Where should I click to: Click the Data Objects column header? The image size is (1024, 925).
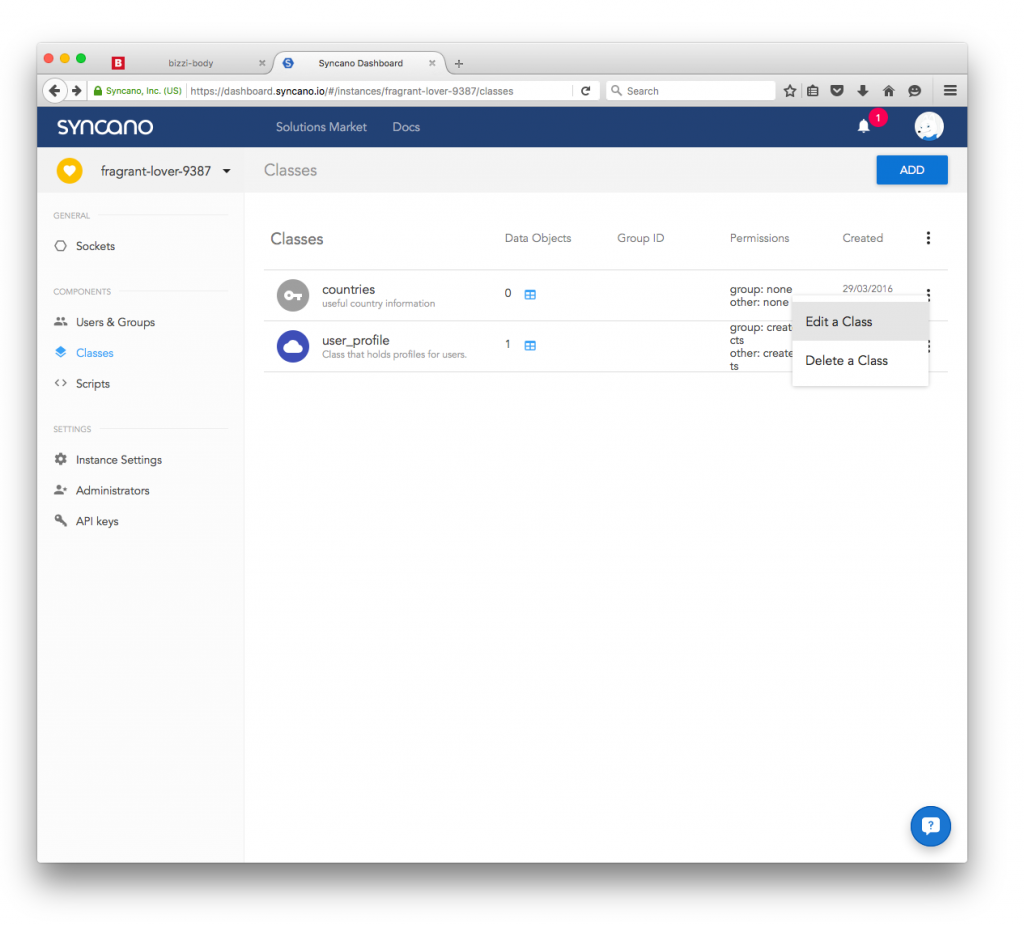(538, 238)
